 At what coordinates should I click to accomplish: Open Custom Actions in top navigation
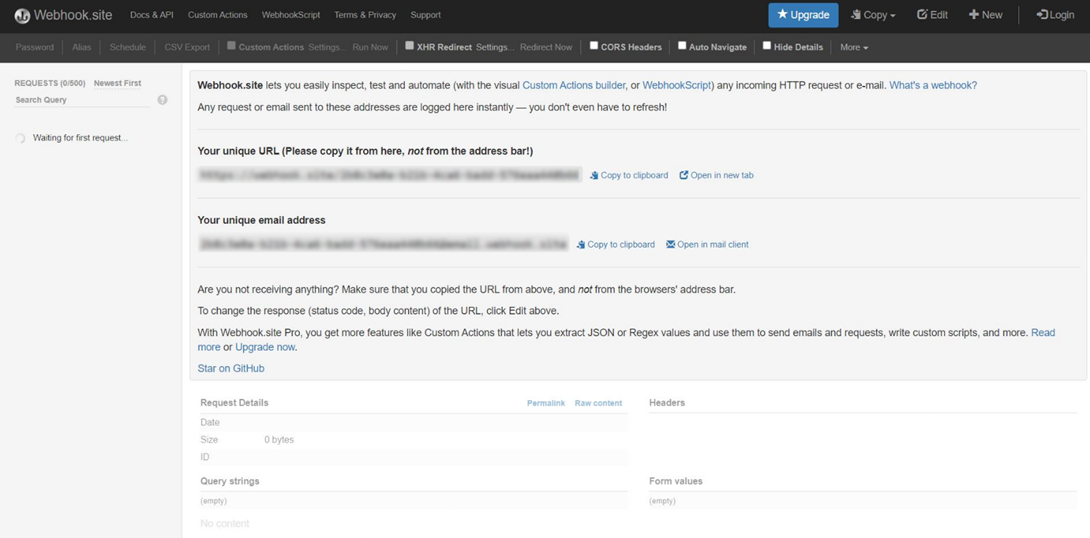click(218, 15)
